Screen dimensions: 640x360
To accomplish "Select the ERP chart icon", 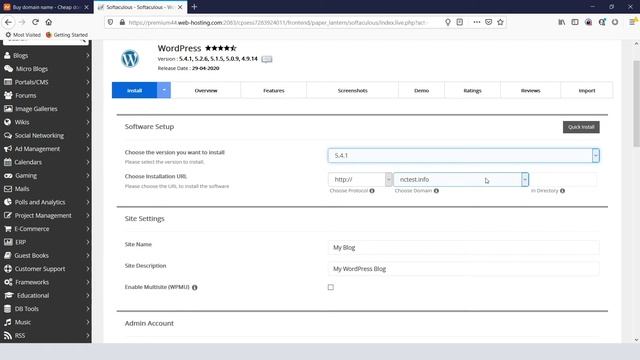I will pyautogui.click(x=8, y=242).
